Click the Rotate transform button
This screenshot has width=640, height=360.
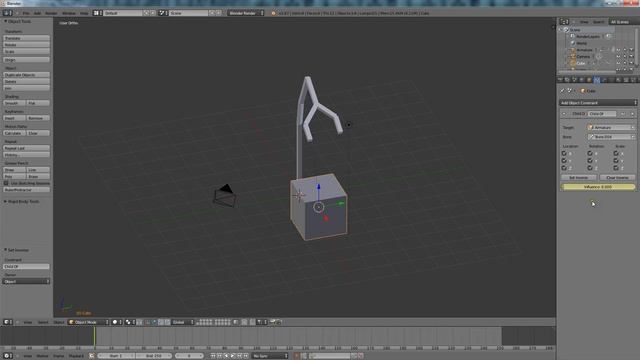[27, 44]
